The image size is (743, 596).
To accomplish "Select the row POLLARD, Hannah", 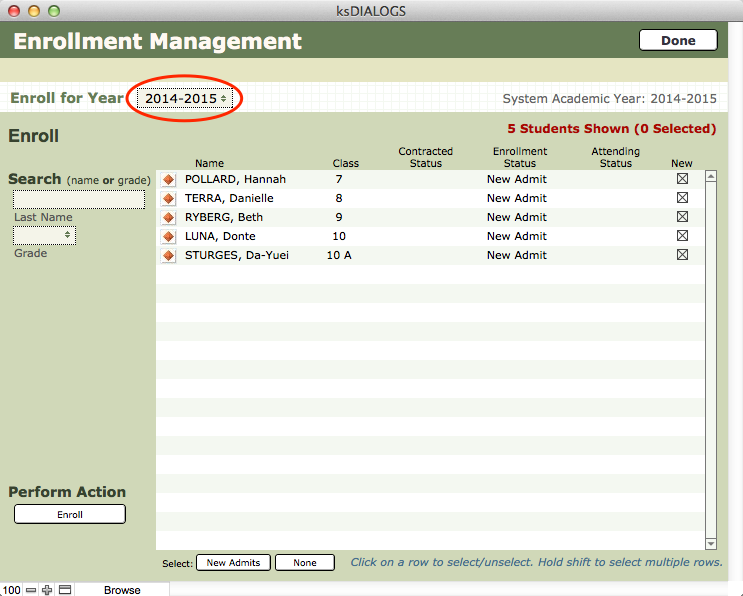I will [x=430, y=180].
